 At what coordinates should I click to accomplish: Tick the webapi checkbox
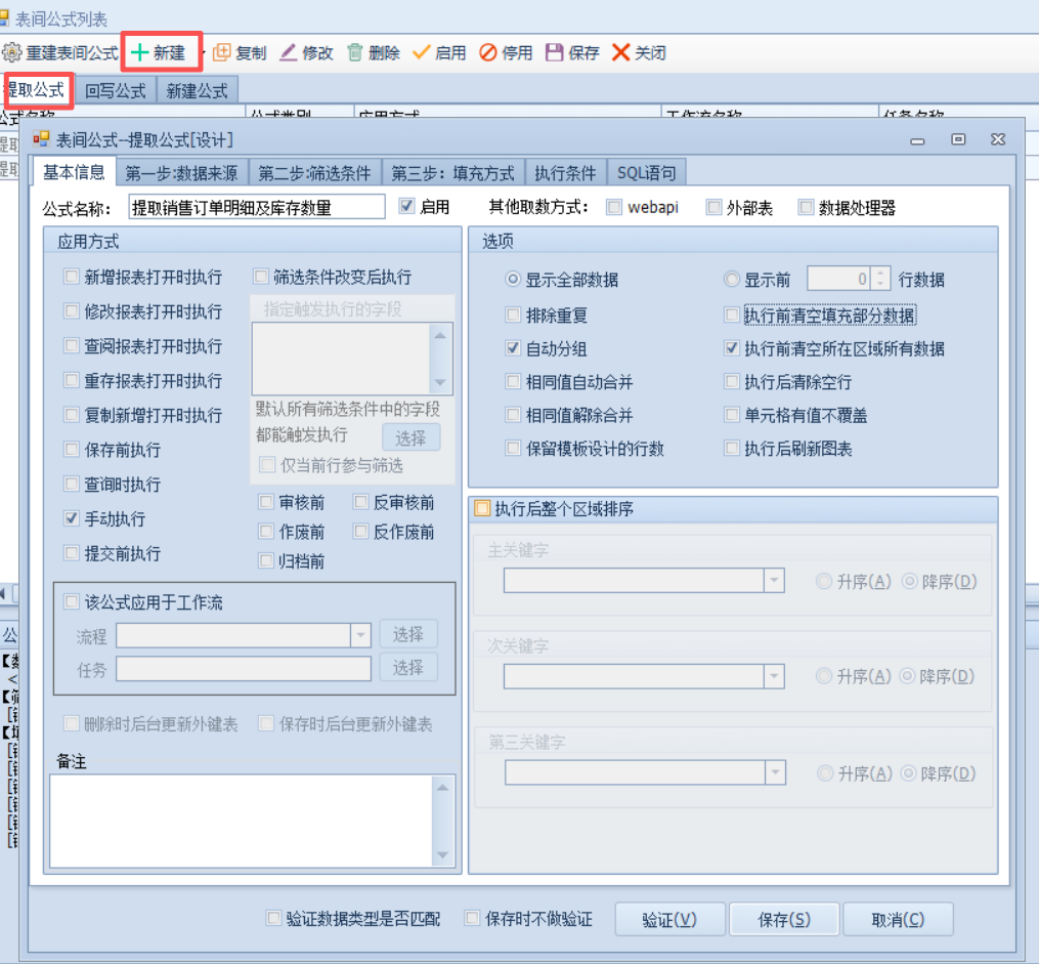coord(614,208)
